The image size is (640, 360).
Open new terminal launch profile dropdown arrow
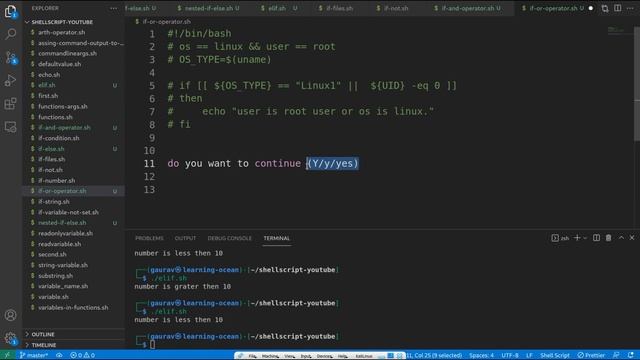click(x=585, y=238)
